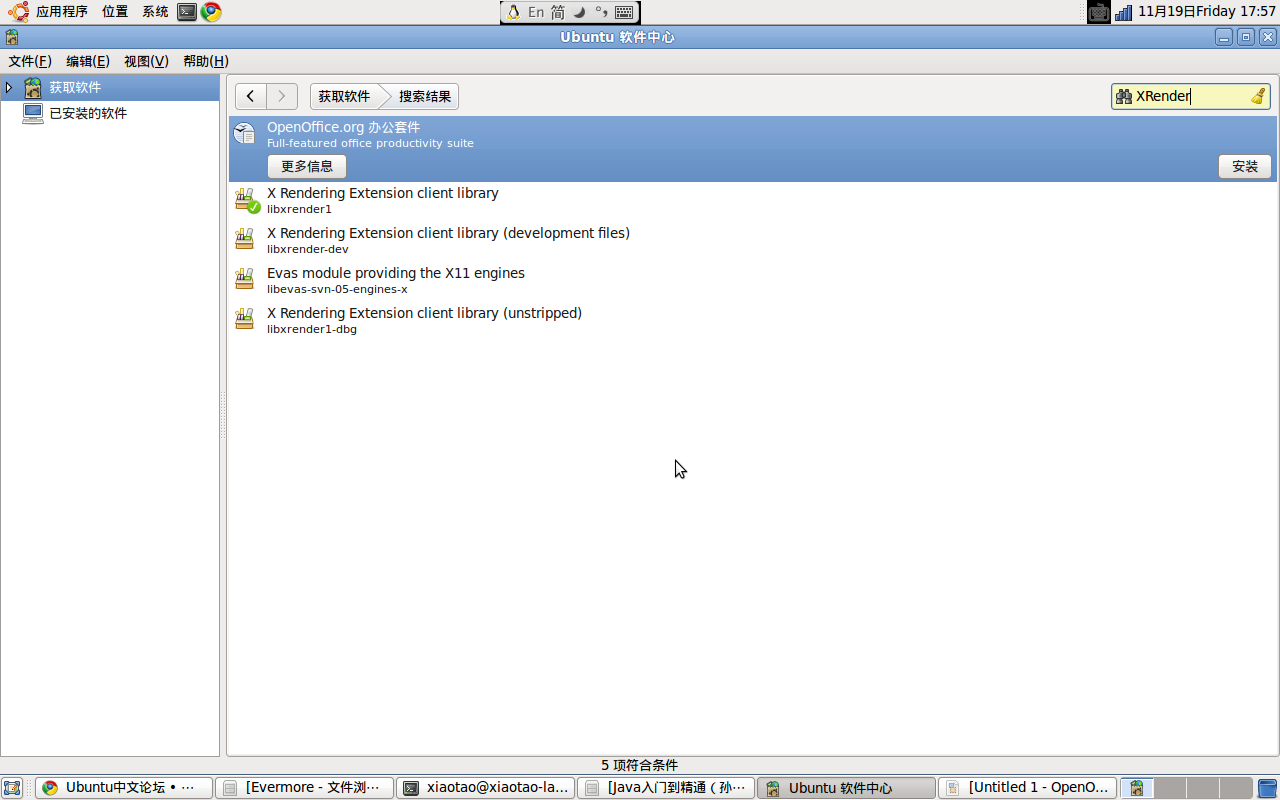Toggle the moon half-width mode icon
The width and height of the screenshot is (1280, 800).
click(x=579, y=12)
